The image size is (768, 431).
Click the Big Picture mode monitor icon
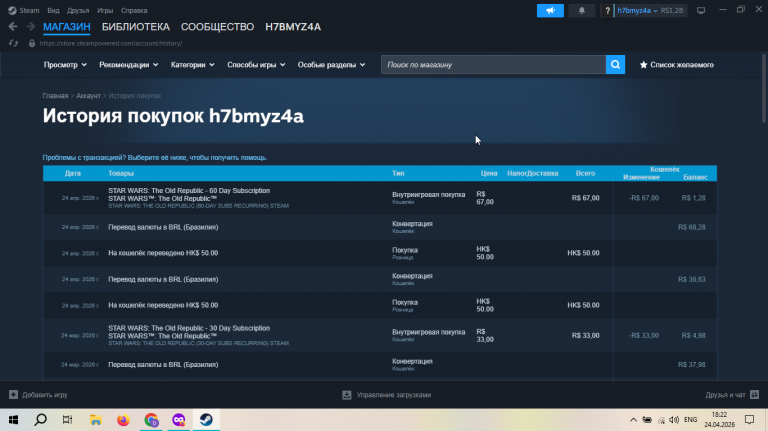coord(701,10)
